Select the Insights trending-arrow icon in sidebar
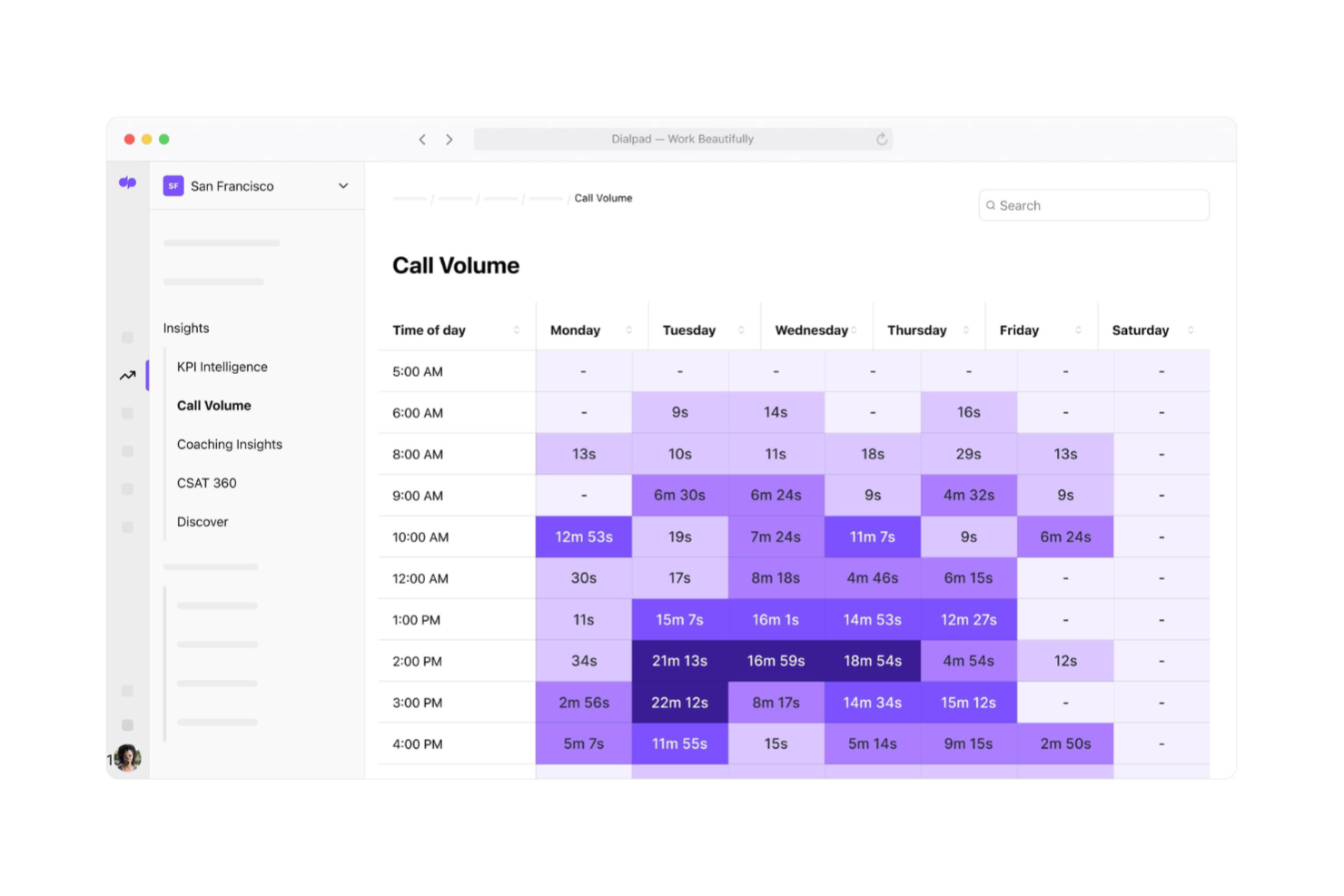The height and width of the screenshot is (896, 1344). [127, 375]
